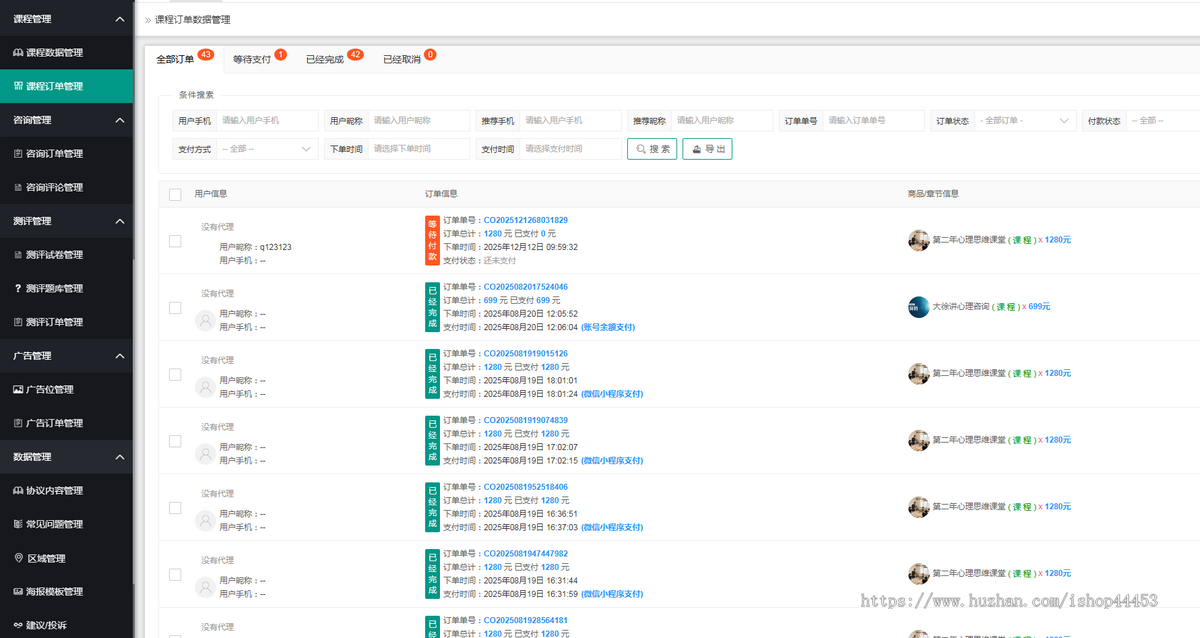Check the box for order CO2025082017524046
The image size is (1200, 638).
(175, 307)
